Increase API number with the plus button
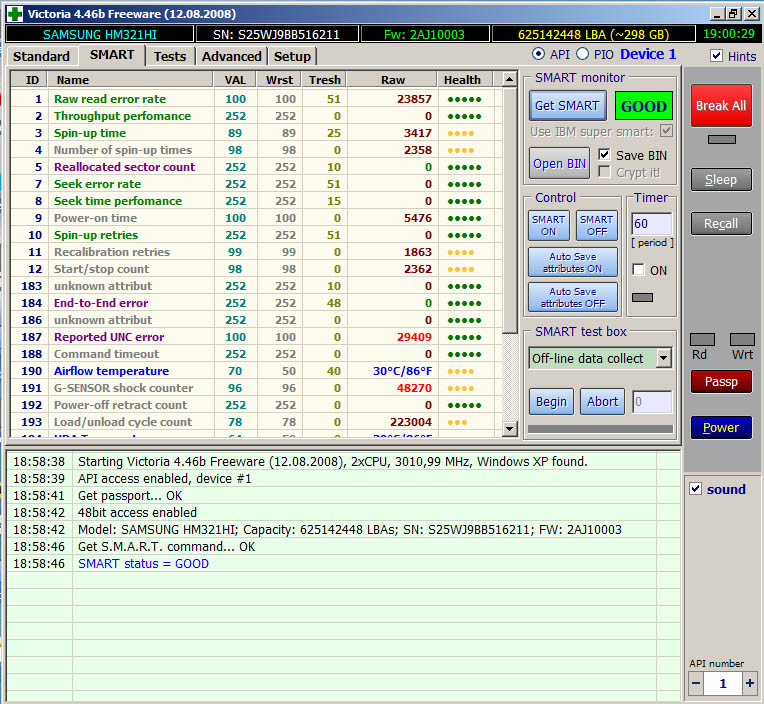This screenshot has height=704, width=764. pos(750,683)
